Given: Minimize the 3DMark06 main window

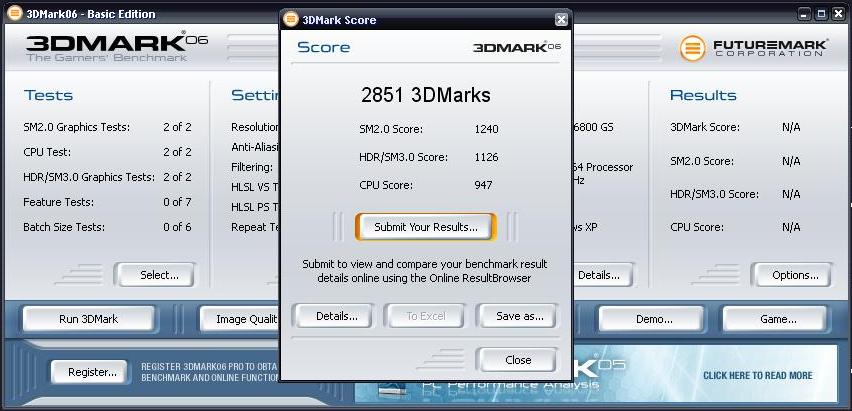Looking at the screenshot, I should point(805,14).
